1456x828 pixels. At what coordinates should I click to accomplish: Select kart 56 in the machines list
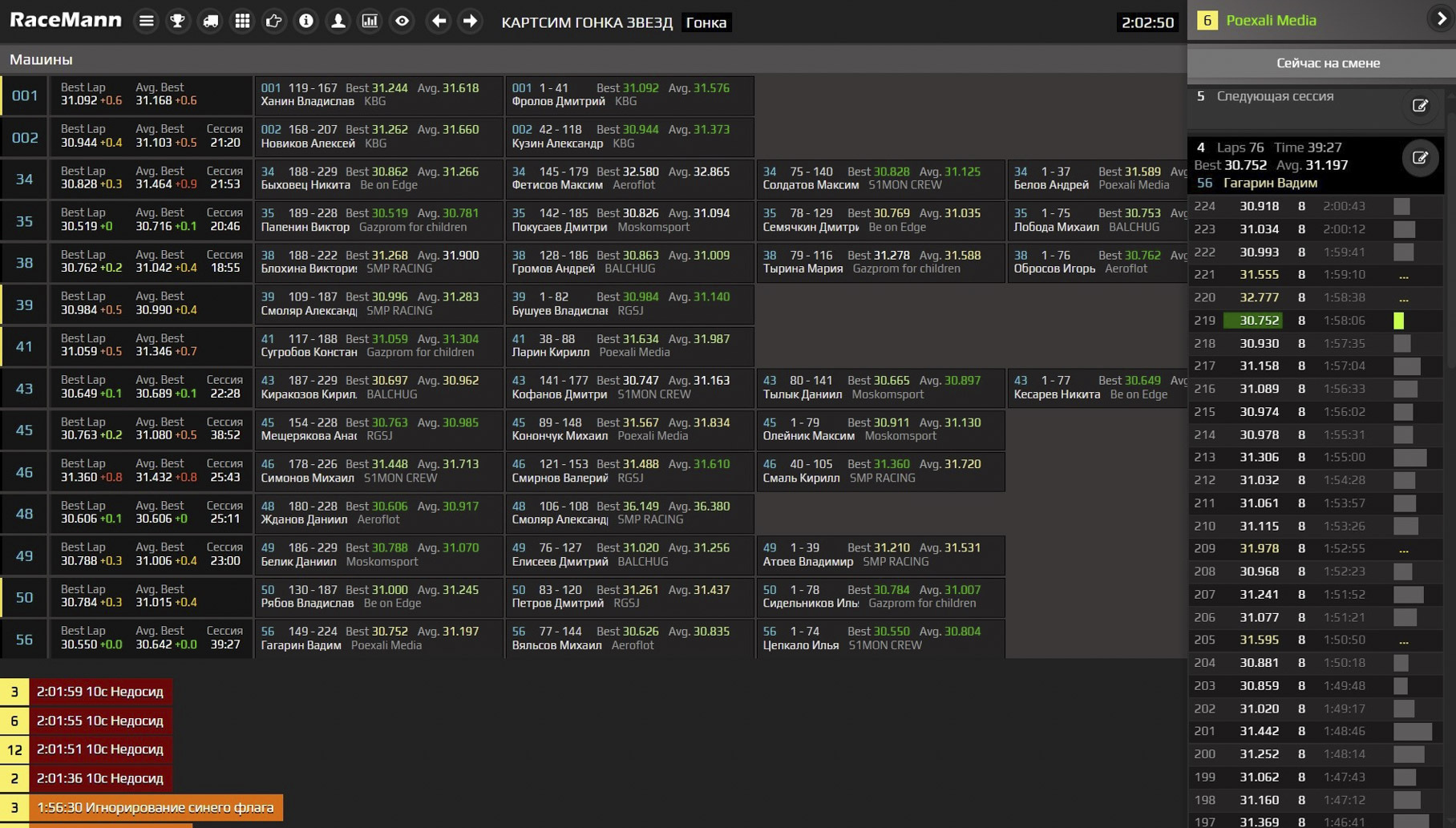[x=25, y=639]
